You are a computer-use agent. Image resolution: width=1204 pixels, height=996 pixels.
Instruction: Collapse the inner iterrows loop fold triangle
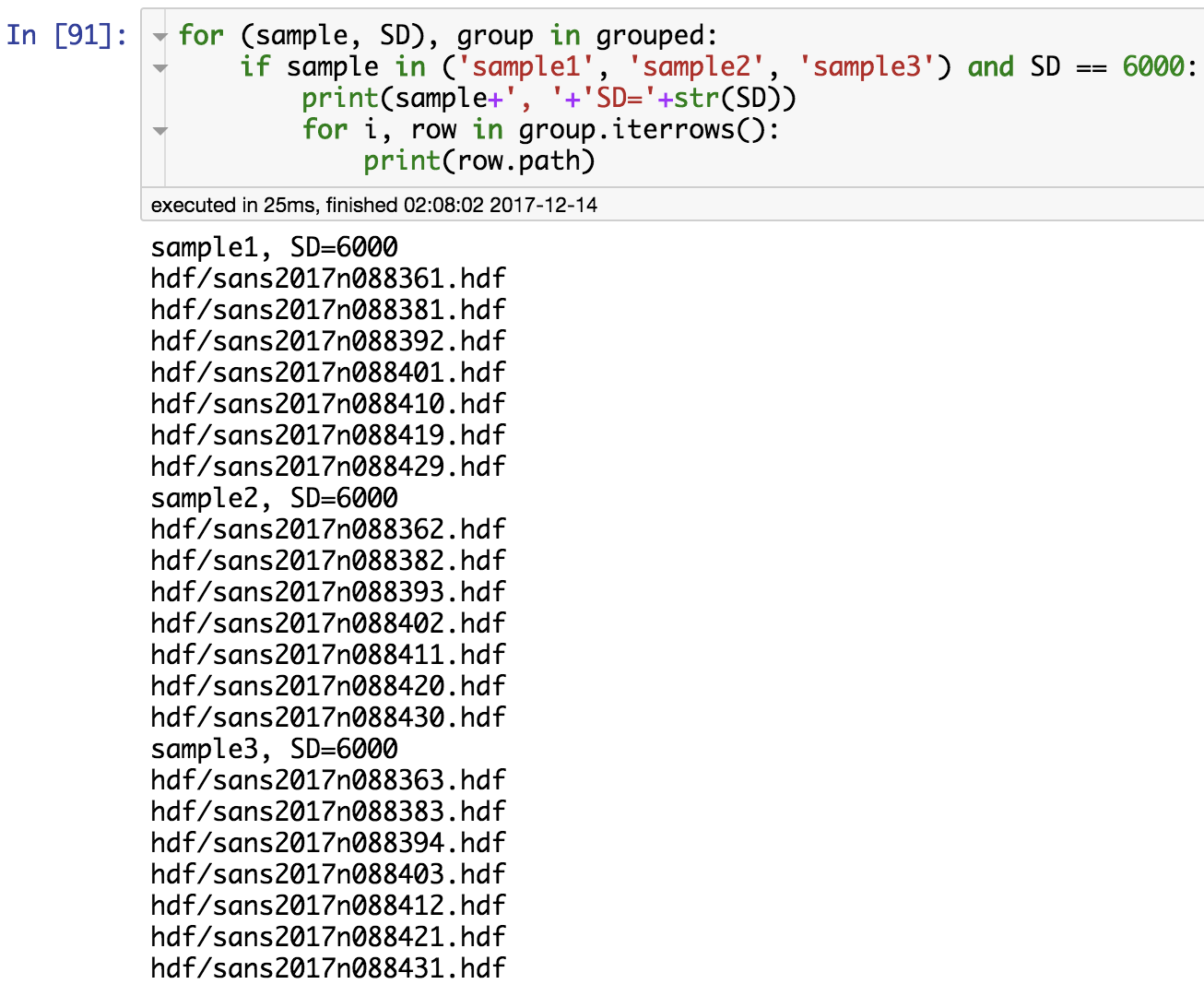click(x=160, y=130)
